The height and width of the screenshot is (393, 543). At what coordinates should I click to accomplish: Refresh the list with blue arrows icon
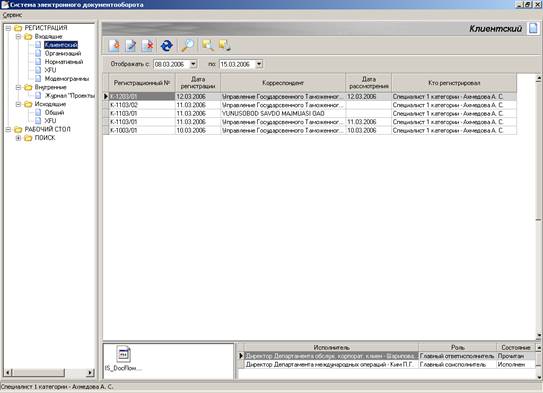click(x=167, y=45)
